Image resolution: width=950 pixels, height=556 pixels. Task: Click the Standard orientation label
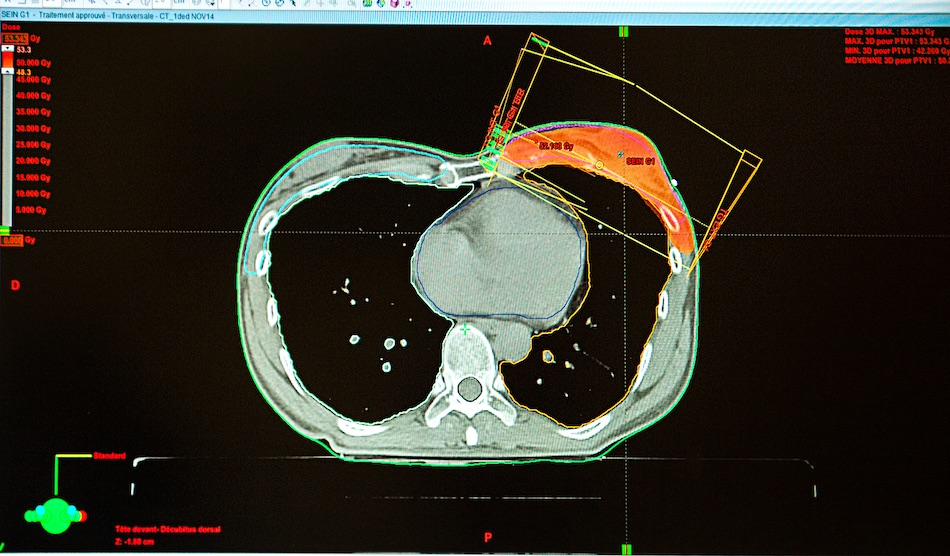pyautogui.click(x=109, y=457)
